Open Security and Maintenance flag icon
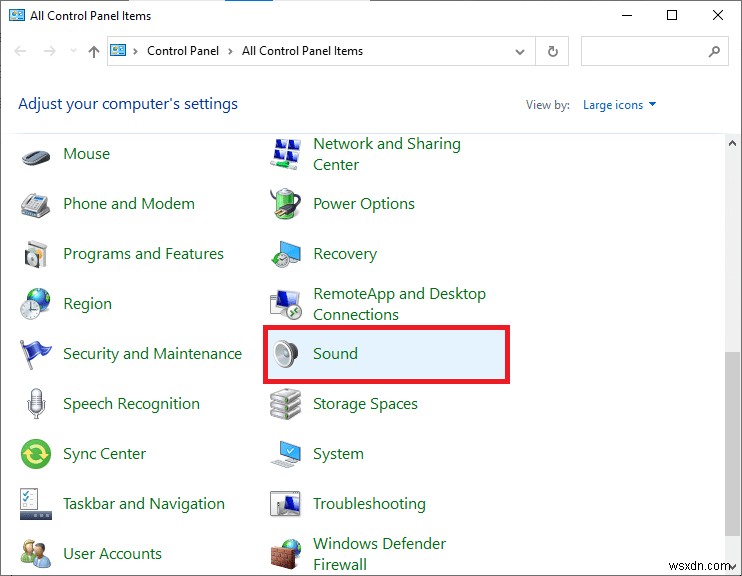 pyautogui.click(x=35, y=354)
